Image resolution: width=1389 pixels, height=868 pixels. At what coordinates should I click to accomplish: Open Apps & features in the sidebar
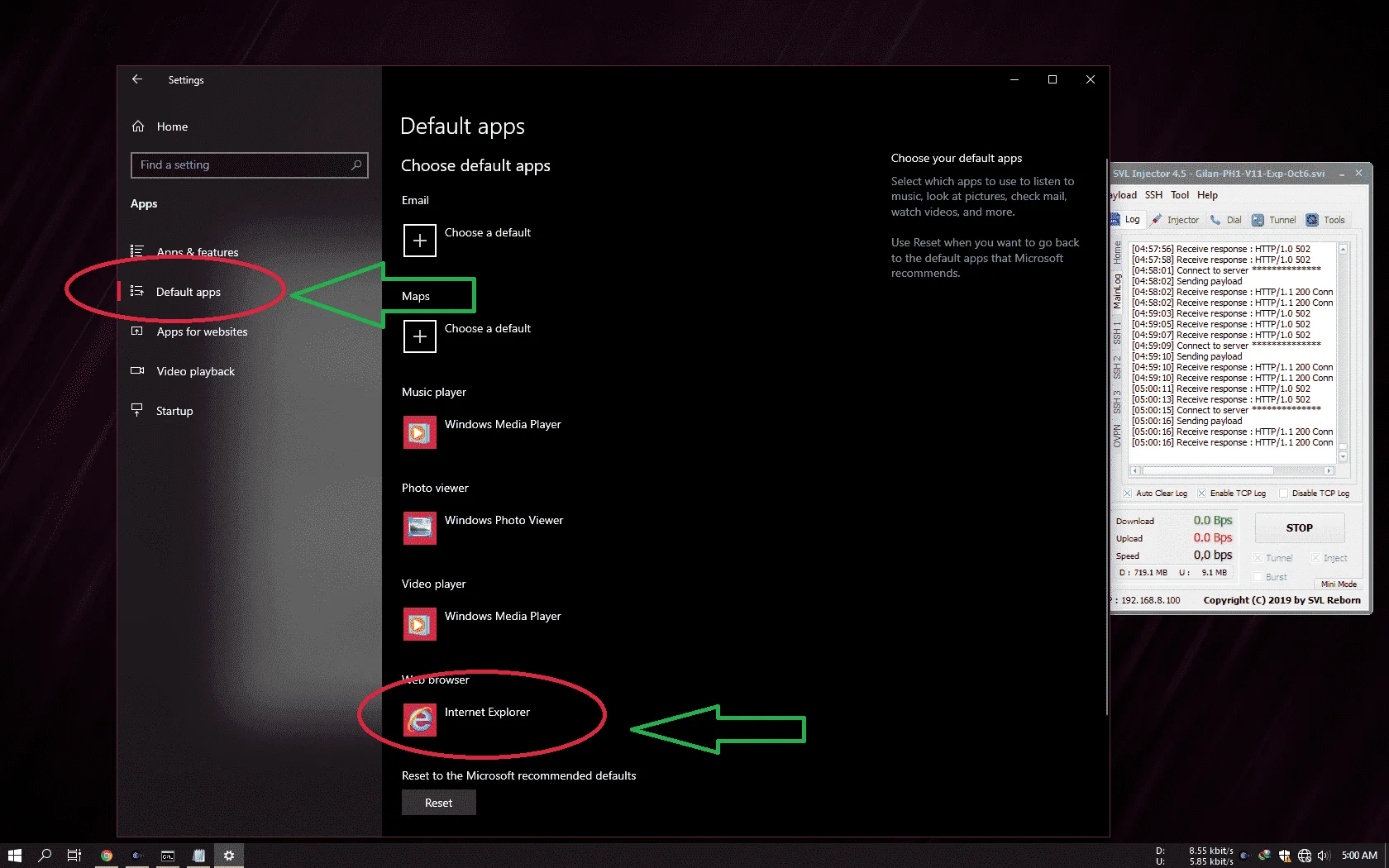(x=198, y=252)
